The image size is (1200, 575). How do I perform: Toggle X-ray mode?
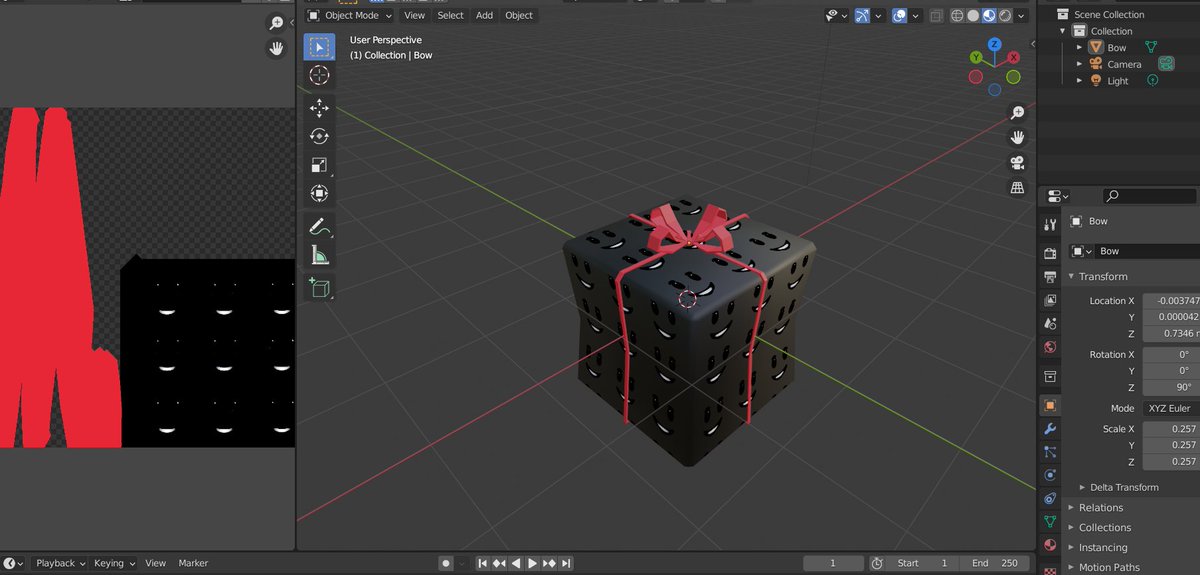coord(936,15)
